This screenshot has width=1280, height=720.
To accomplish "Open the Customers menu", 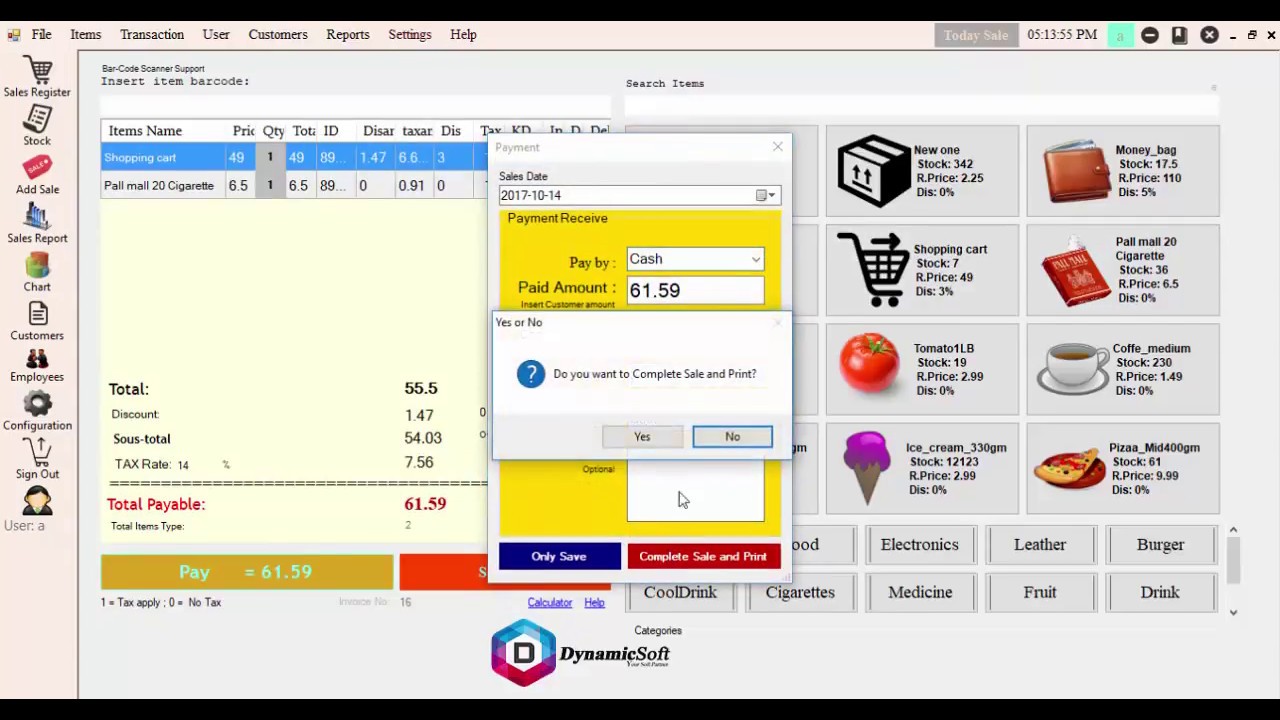I will point(278,35).
